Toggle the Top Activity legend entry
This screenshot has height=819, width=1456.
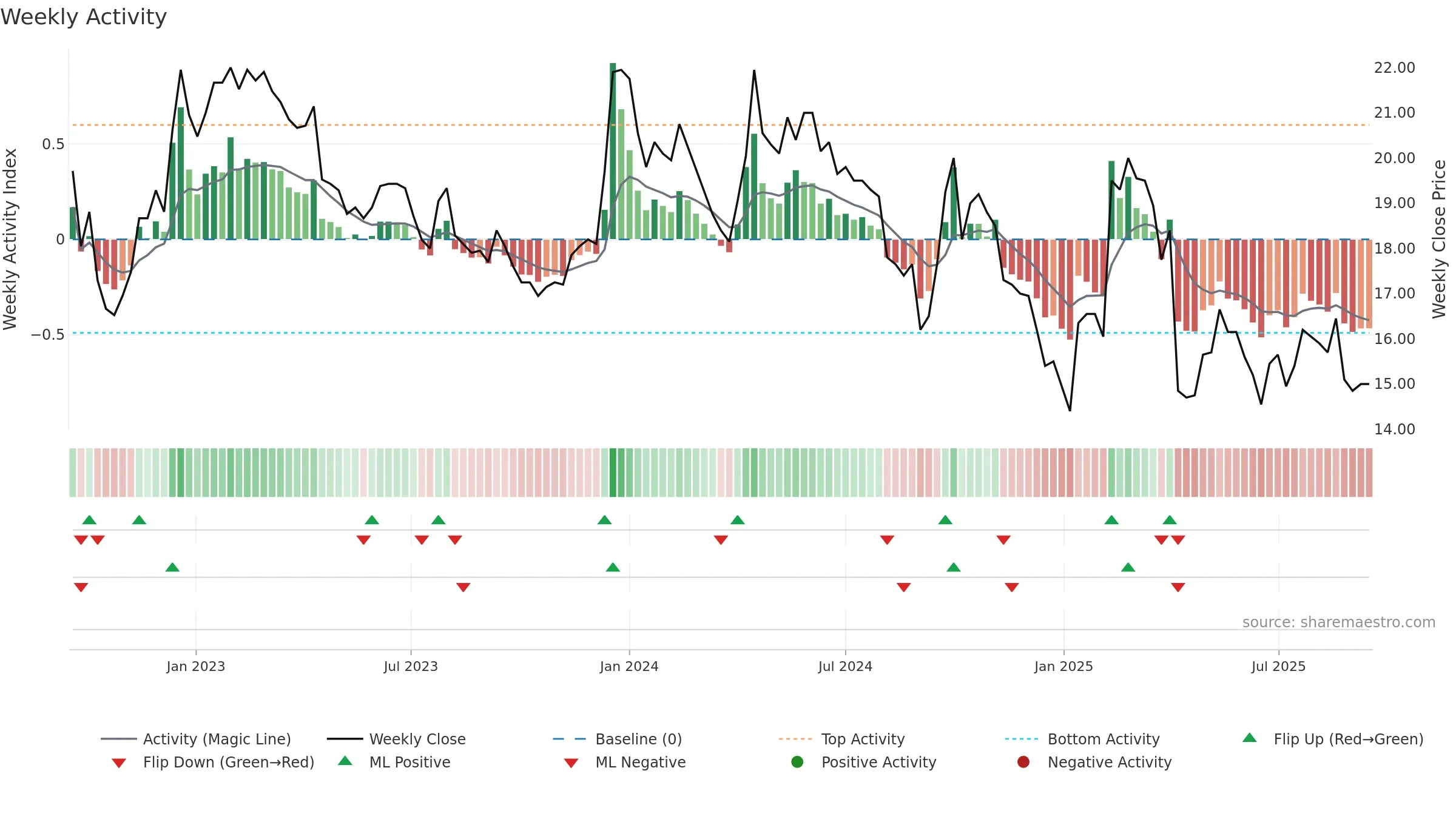point(841,739)
